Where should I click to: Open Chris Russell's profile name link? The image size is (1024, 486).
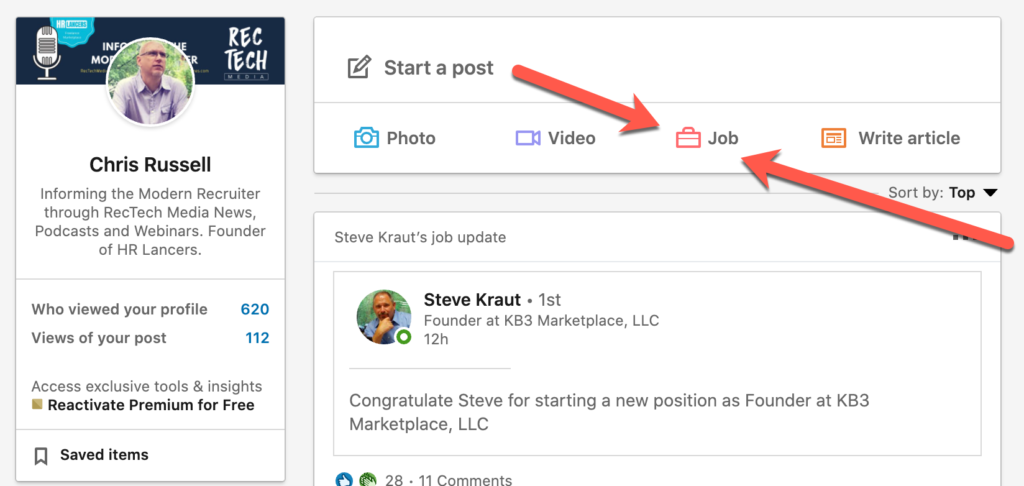click(x=150, y=165)
